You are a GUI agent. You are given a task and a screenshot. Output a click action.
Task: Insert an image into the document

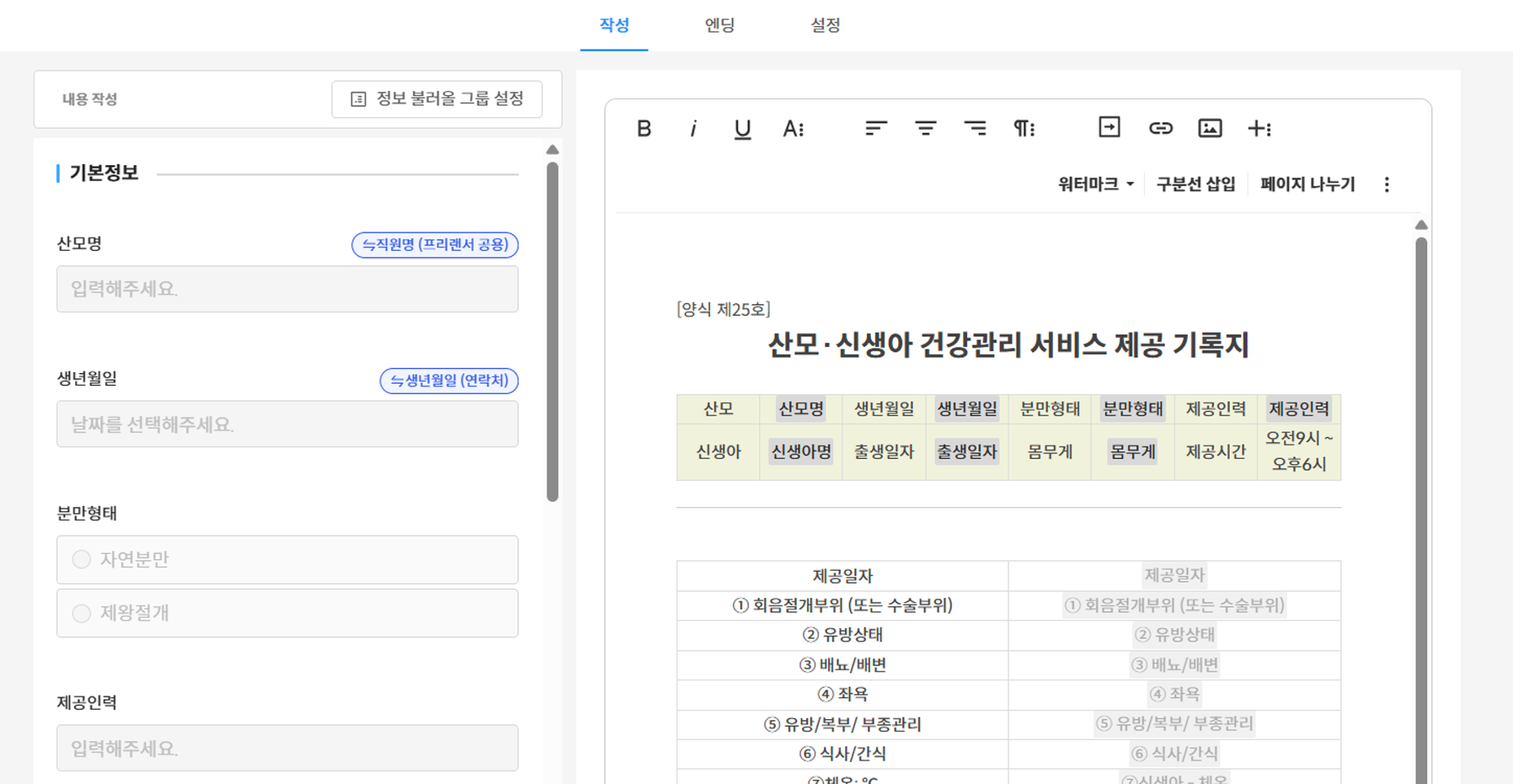tap(1210, 128)
